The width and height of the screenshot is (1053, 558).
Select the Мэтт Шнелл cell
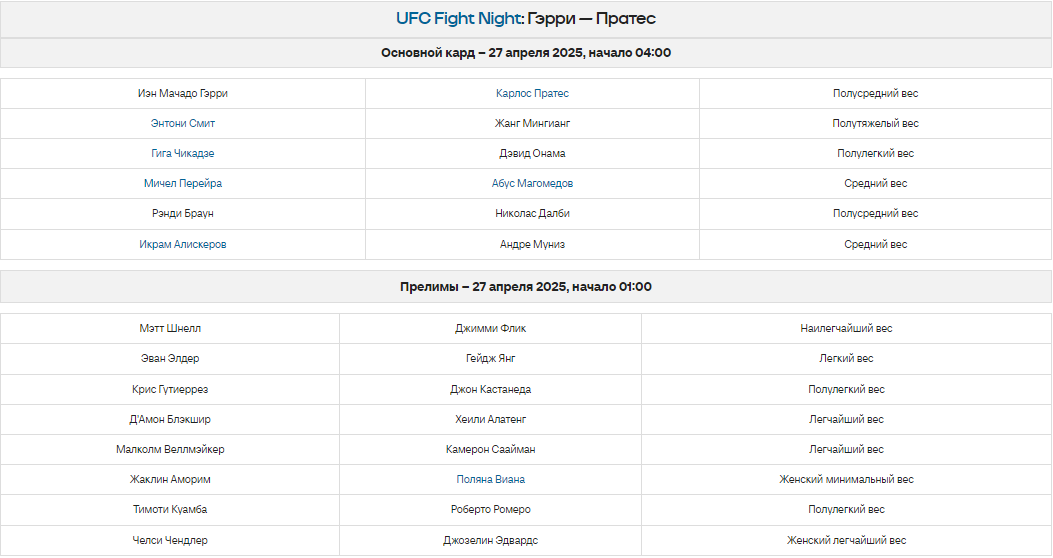(x=170, y=328)
